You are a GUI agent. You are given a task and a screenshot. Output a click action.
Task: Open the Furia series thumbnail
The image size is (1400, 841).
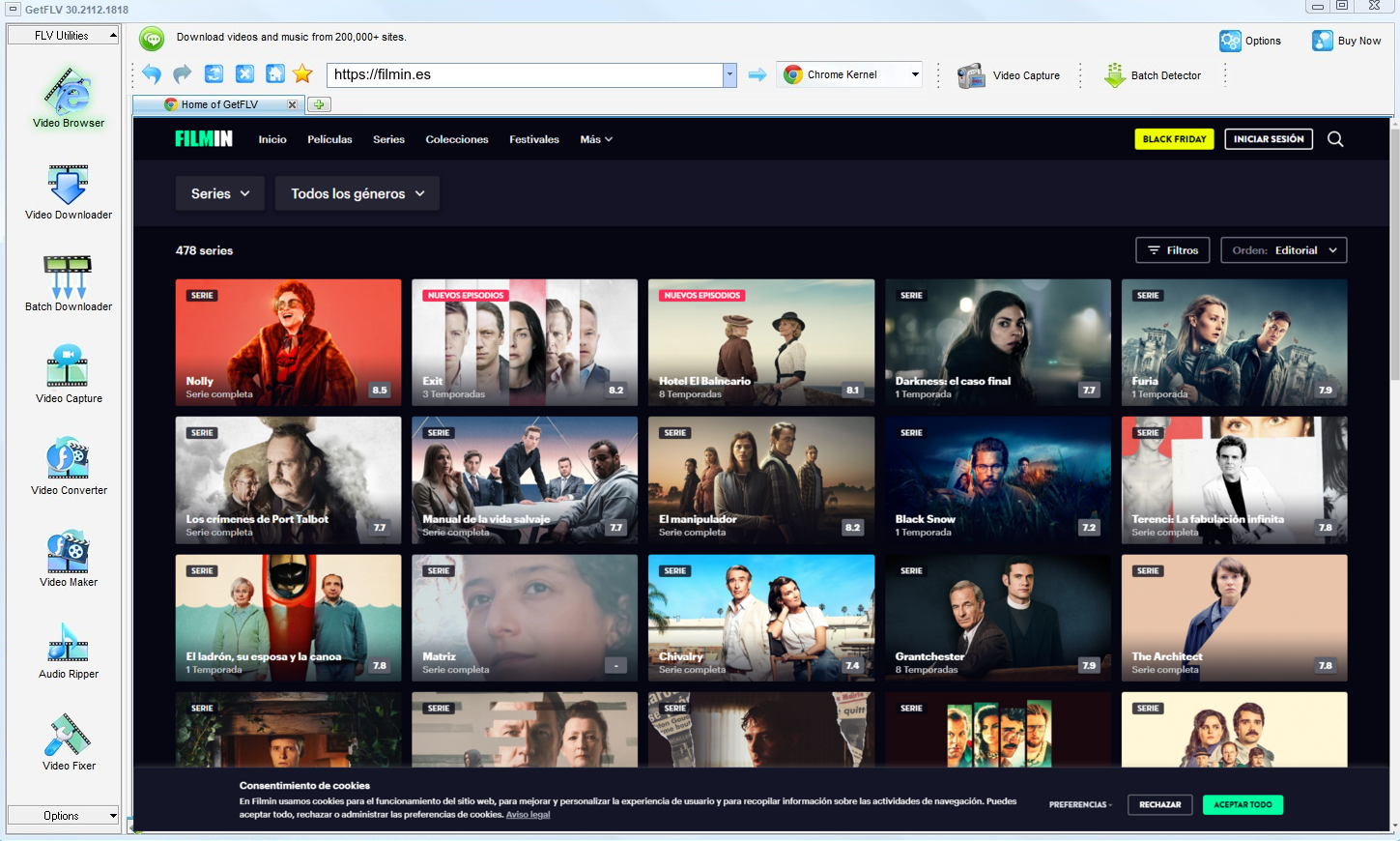coord(1235,342)
